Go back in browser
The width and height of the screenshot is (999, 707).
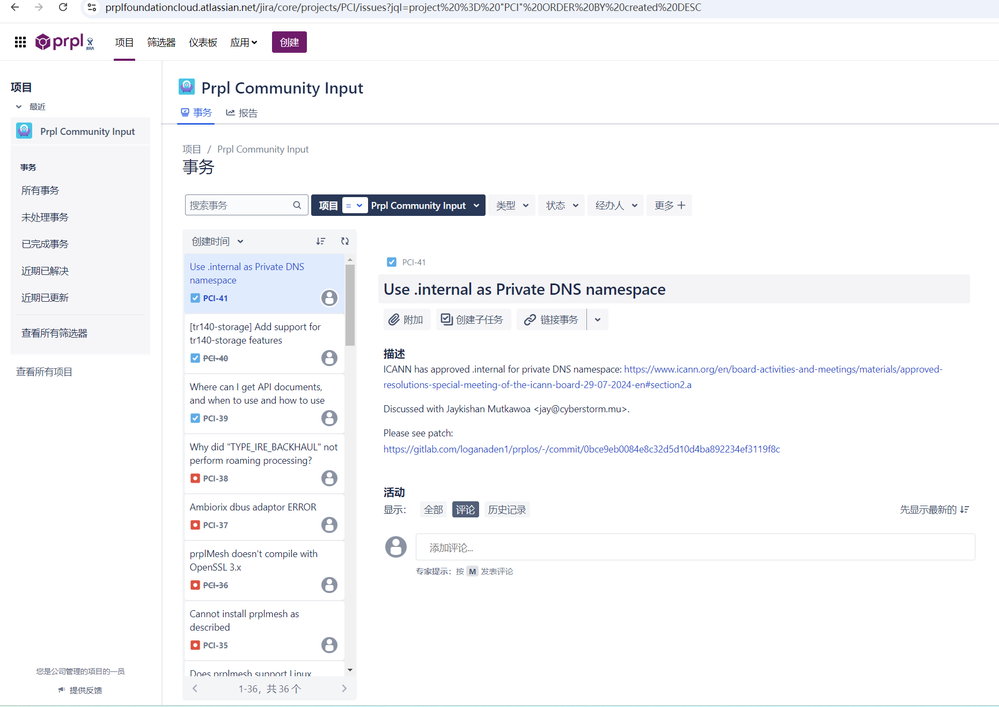coord(15,7)
